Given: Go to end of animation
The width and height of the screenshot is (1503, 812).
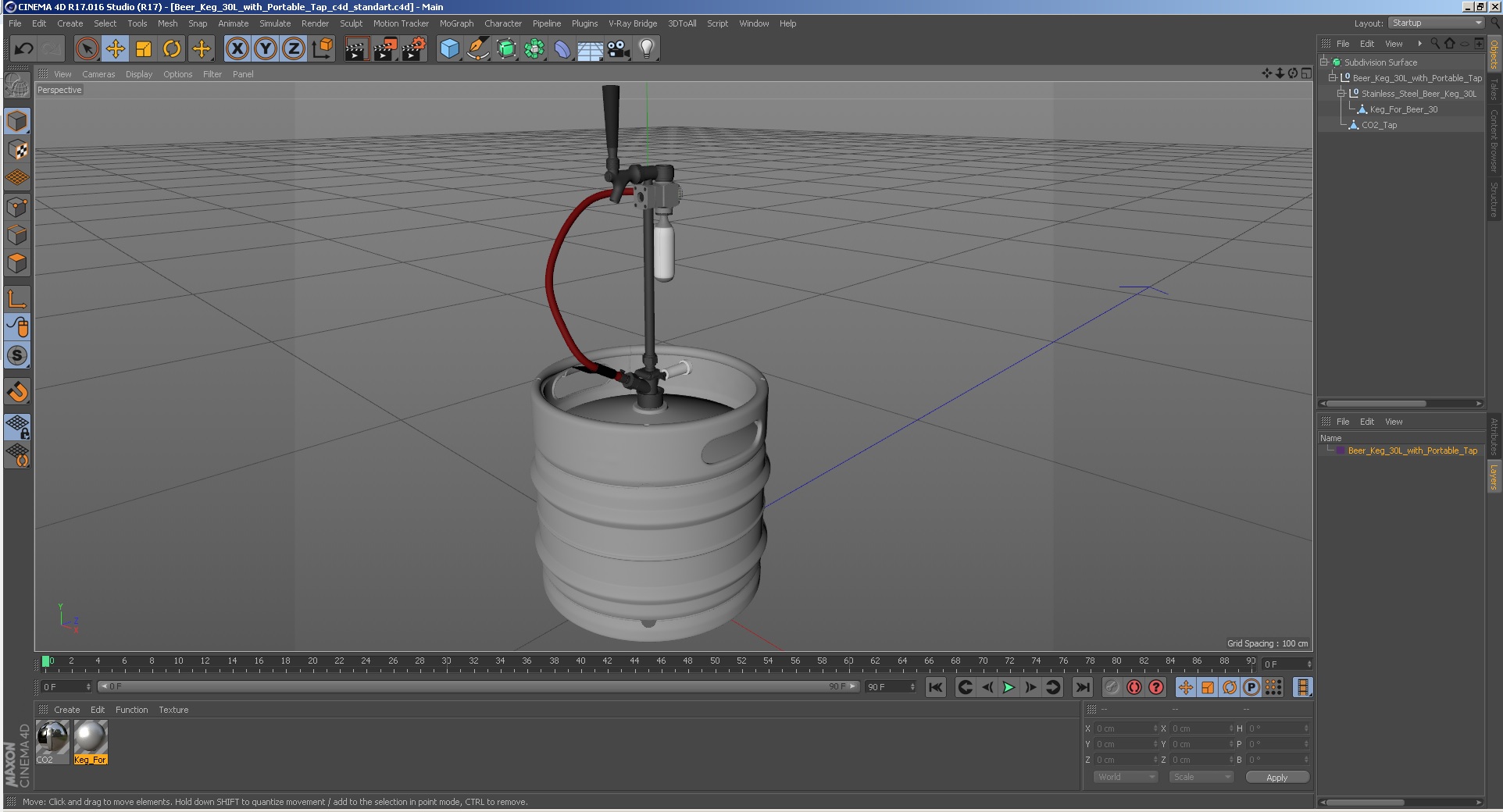Looking at the screenshot, I should pyautogui.click(x=1082, y=687).
